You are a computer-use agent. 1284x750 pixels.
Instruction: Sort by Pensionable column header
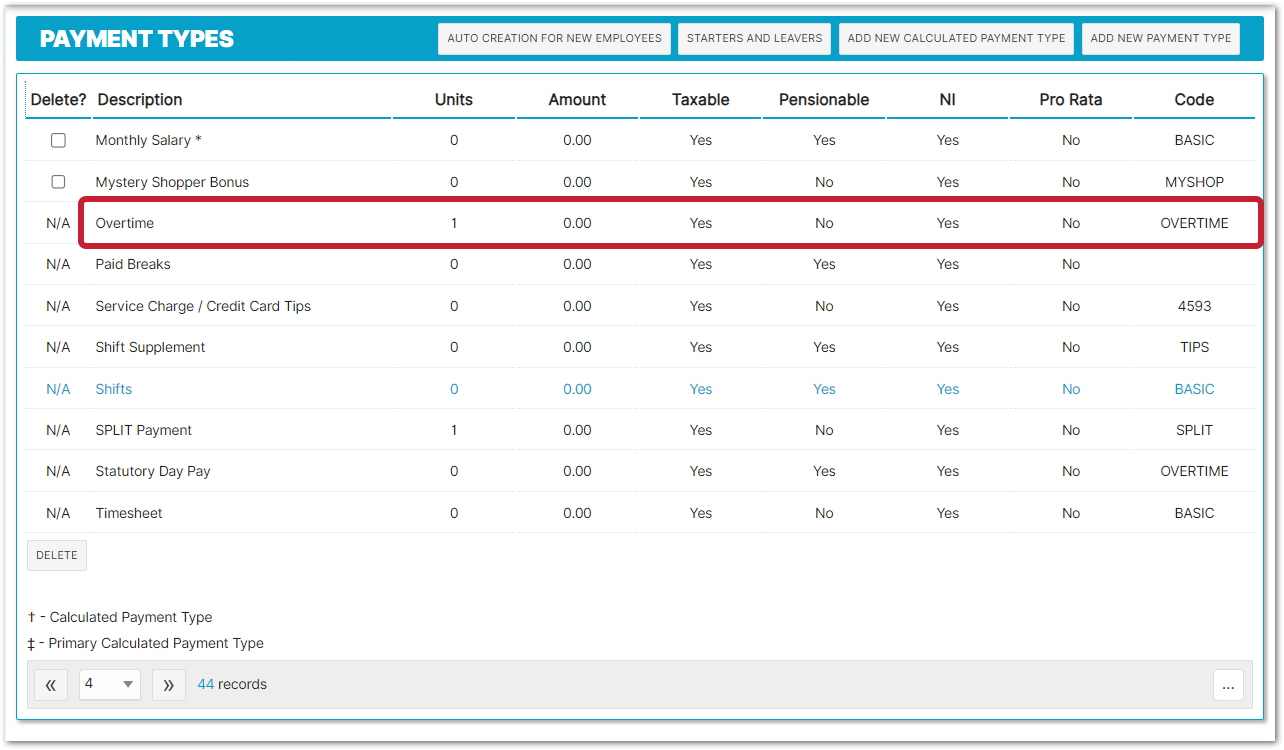(x=824, y=100)
